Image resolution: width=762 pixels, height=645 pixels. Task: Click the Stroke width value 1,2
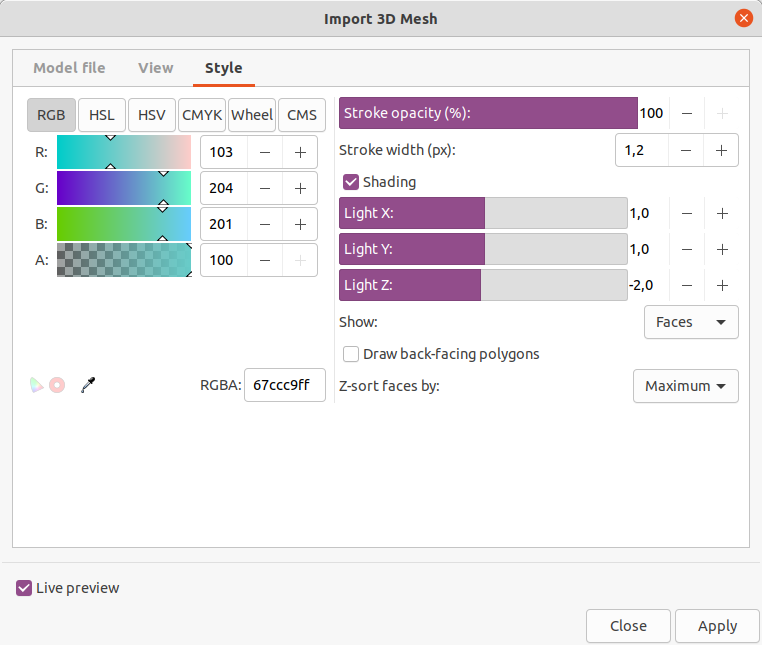tap(642, 150)
